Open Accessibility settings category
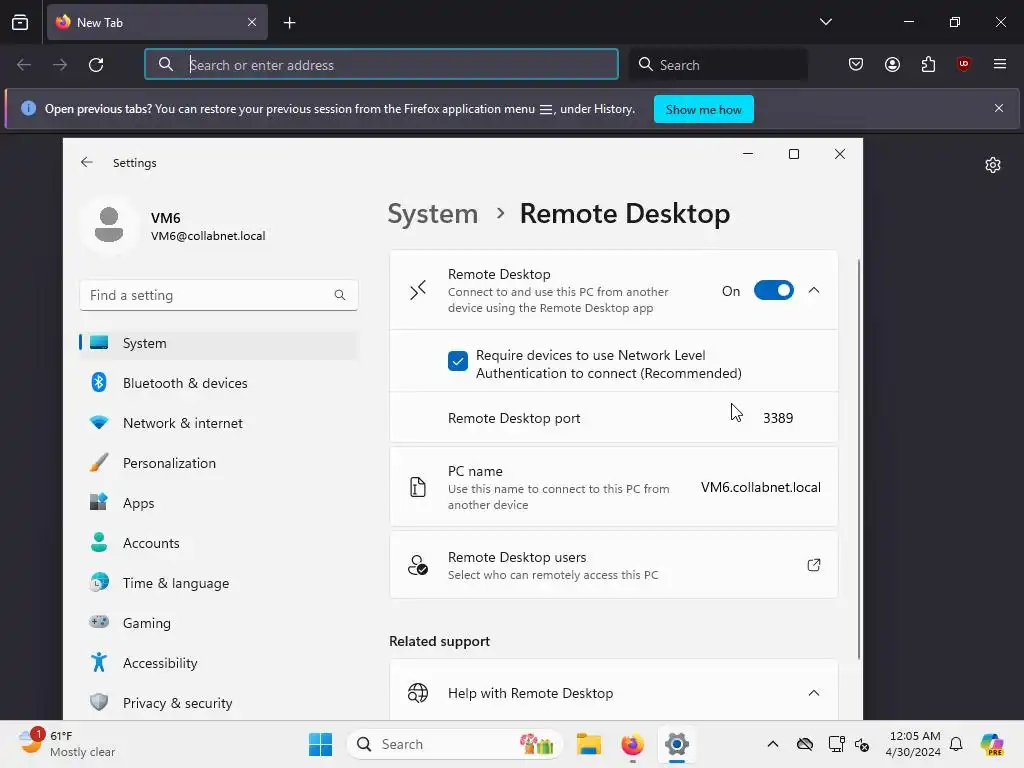 click(x=219, y=663)
